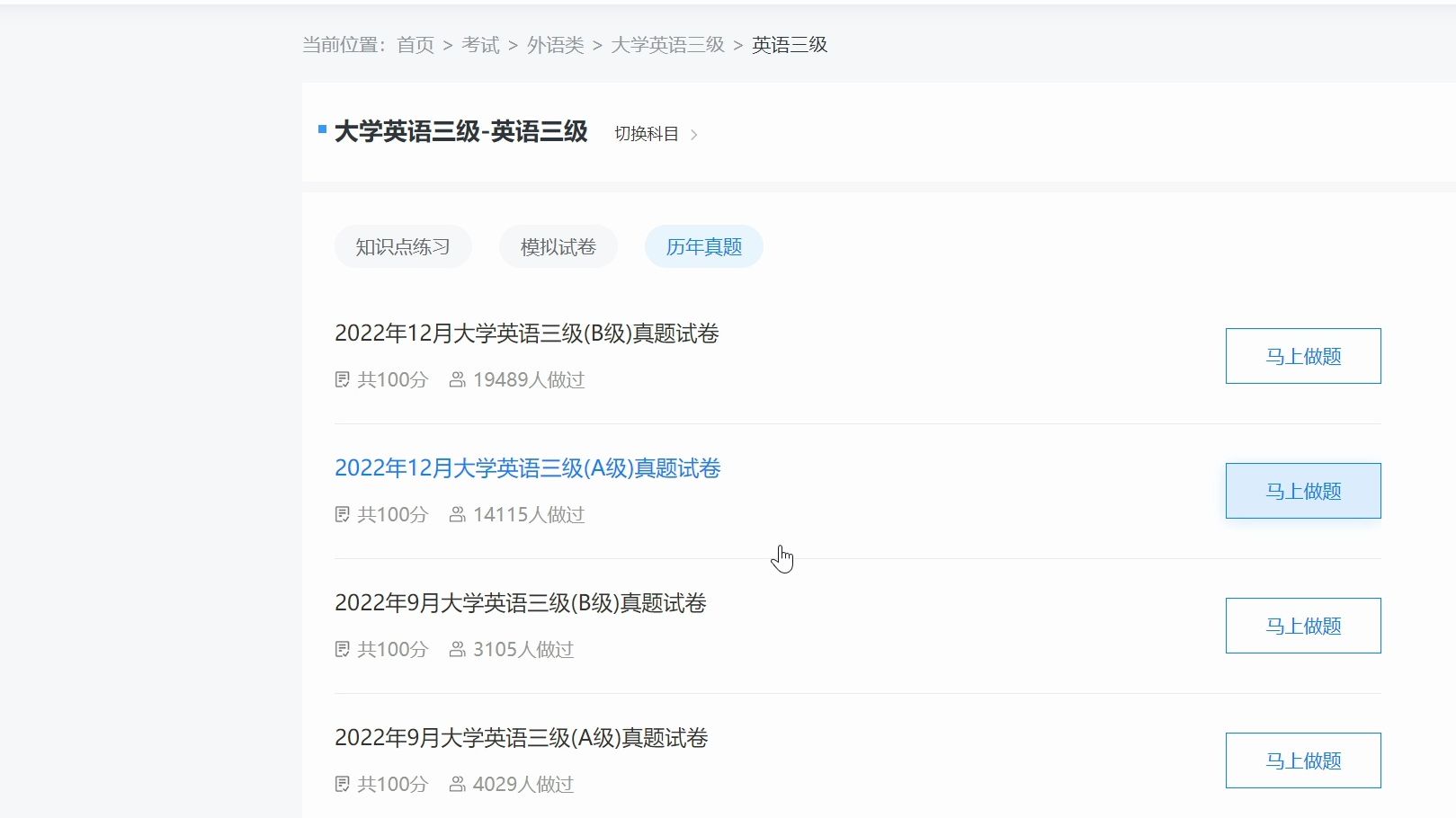The height and width of the screenshot is (818, 1456).
Task: Open 2022年9月大学英语三级(B级)真题试卷 title
Action: pos(521,603)
